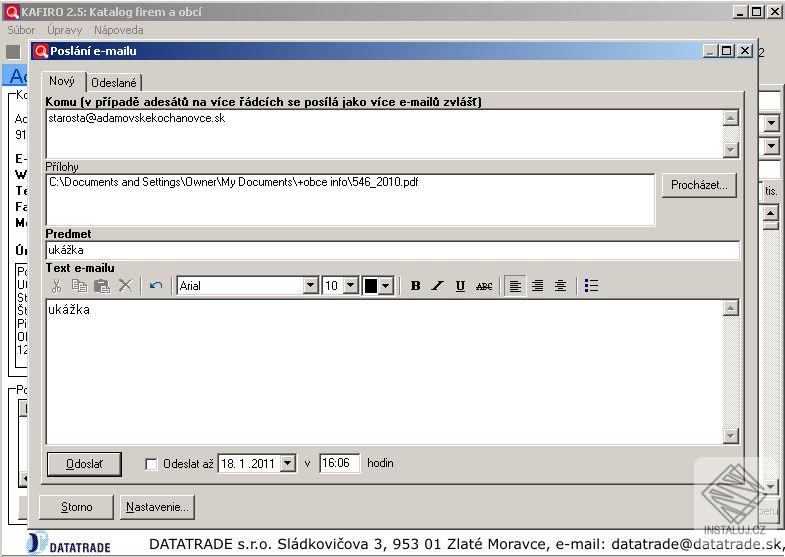This screenshot has height=557, width=785.
Task: Center the e-mail text
Action: (560, 286)
